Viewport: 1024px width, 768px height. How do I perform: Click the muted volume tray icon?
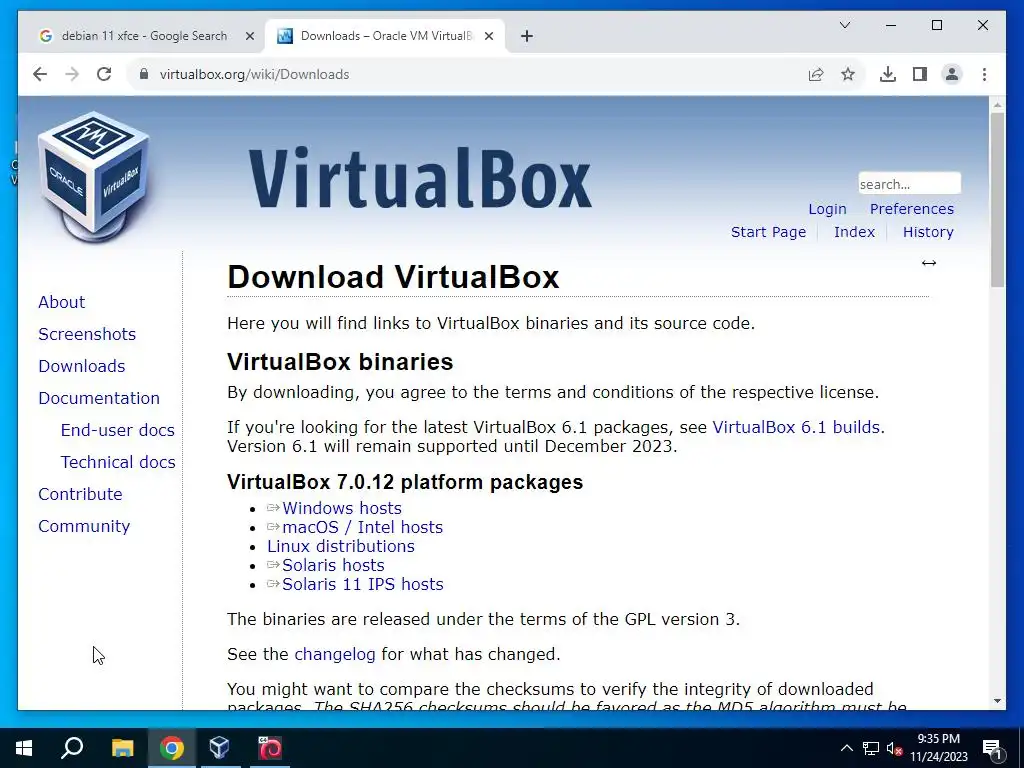894,748
